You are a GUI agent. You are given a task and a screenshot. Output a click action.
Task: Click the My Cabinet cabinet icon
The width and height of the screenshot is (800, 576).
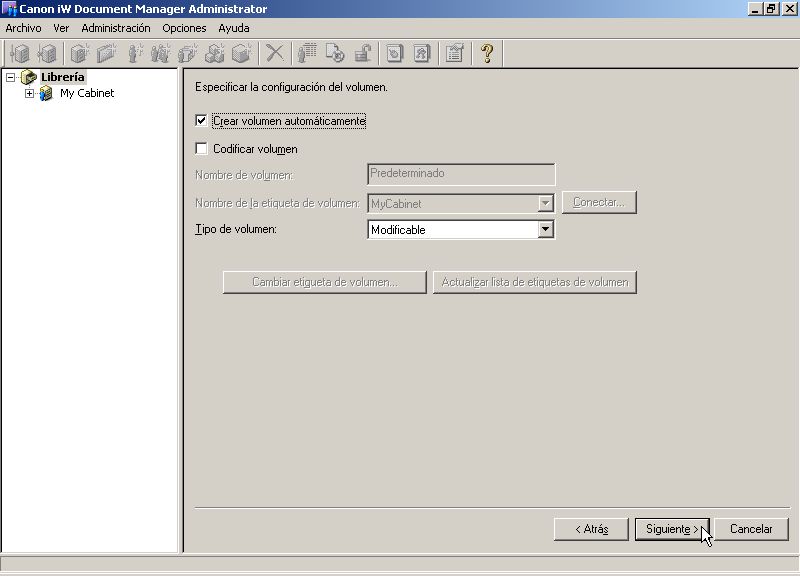tap(46, 93)
